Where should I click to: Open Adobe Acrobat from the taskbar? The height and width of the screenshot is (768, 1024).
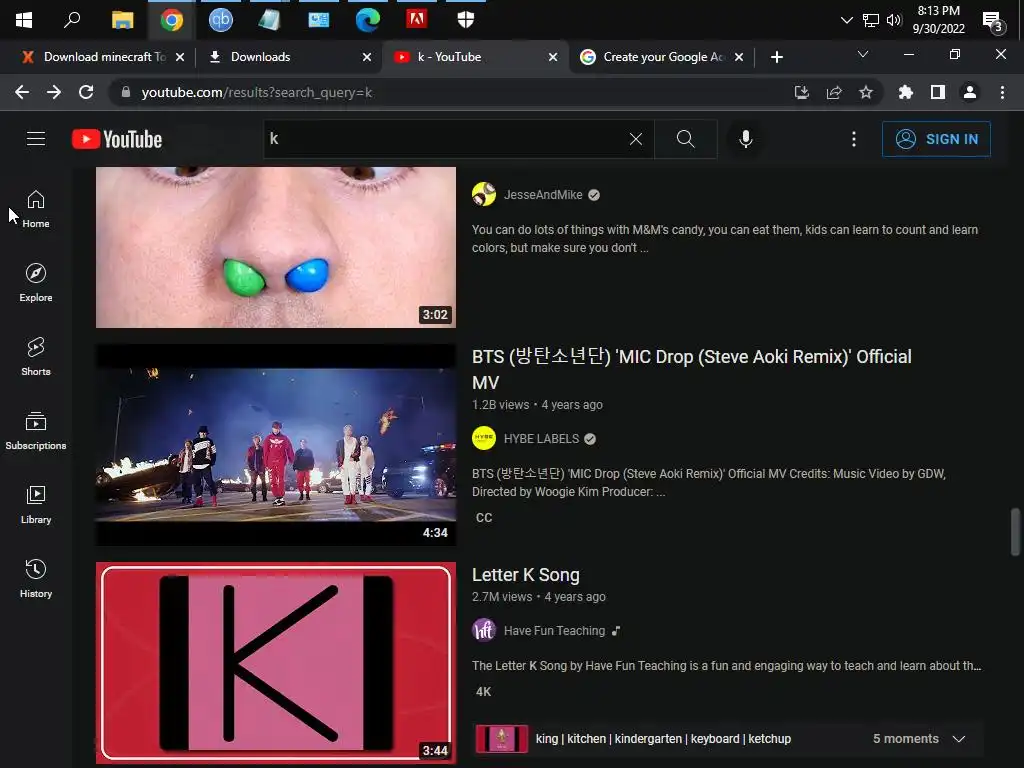pyautogui.click(x=417, y=20)
